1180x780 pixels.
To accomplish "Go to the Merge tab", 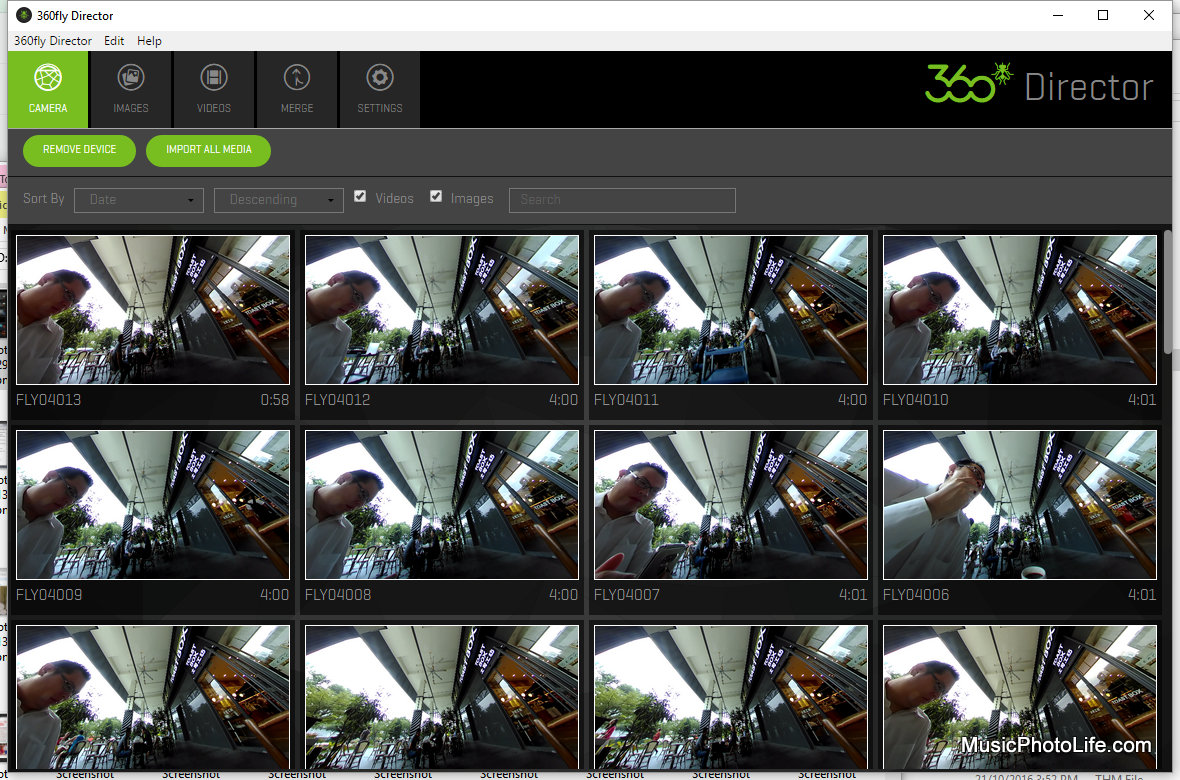I will coord(297,90).
